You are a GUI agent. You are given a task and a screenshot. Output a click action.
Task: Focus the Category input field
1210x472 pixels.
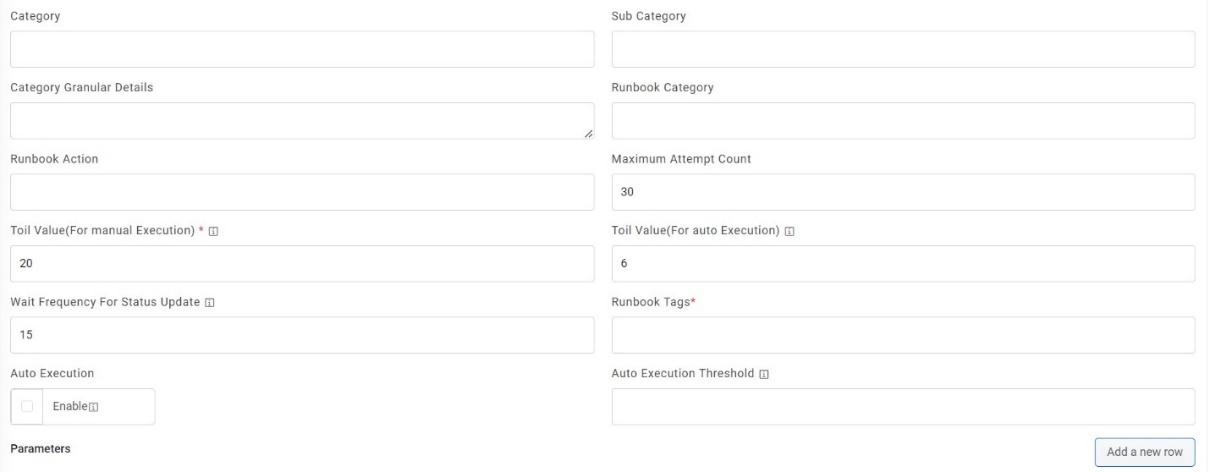(302, 49)
